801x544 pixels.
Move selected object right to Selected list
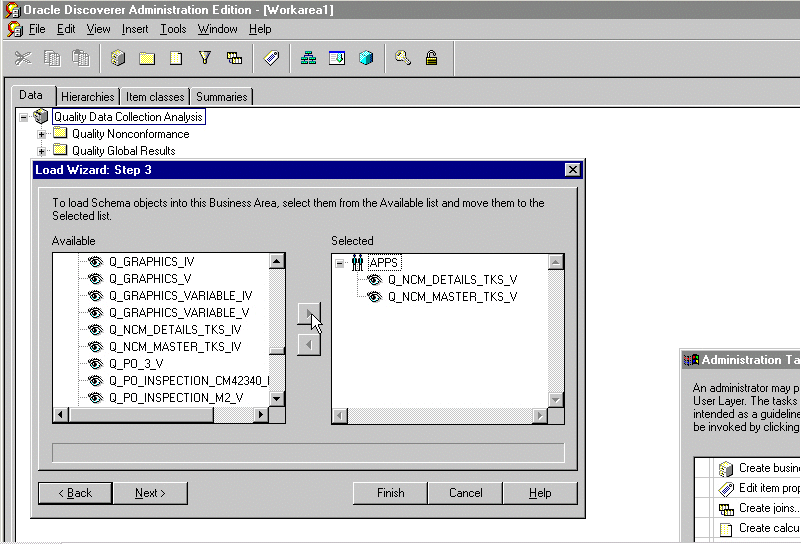[309, 314]
